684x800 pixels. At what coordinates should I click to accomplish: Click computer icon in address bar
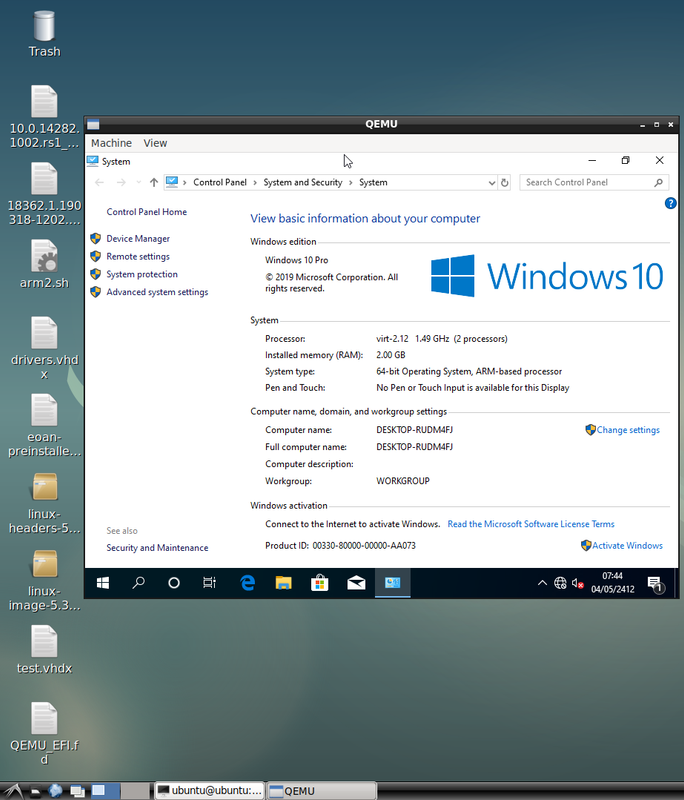point(172,182)
